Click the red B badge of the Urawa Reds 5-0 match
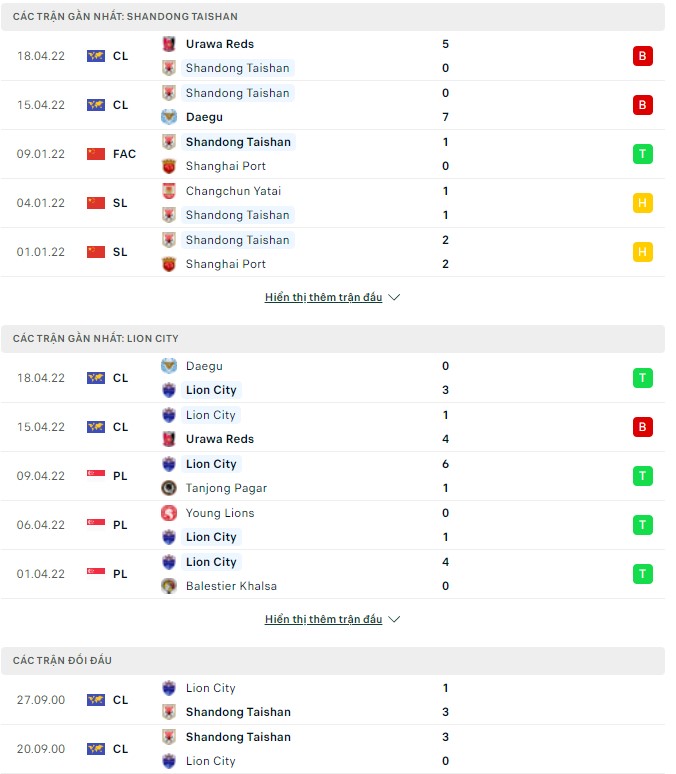Viewport: 676px width, 774px height. point(642,56)
